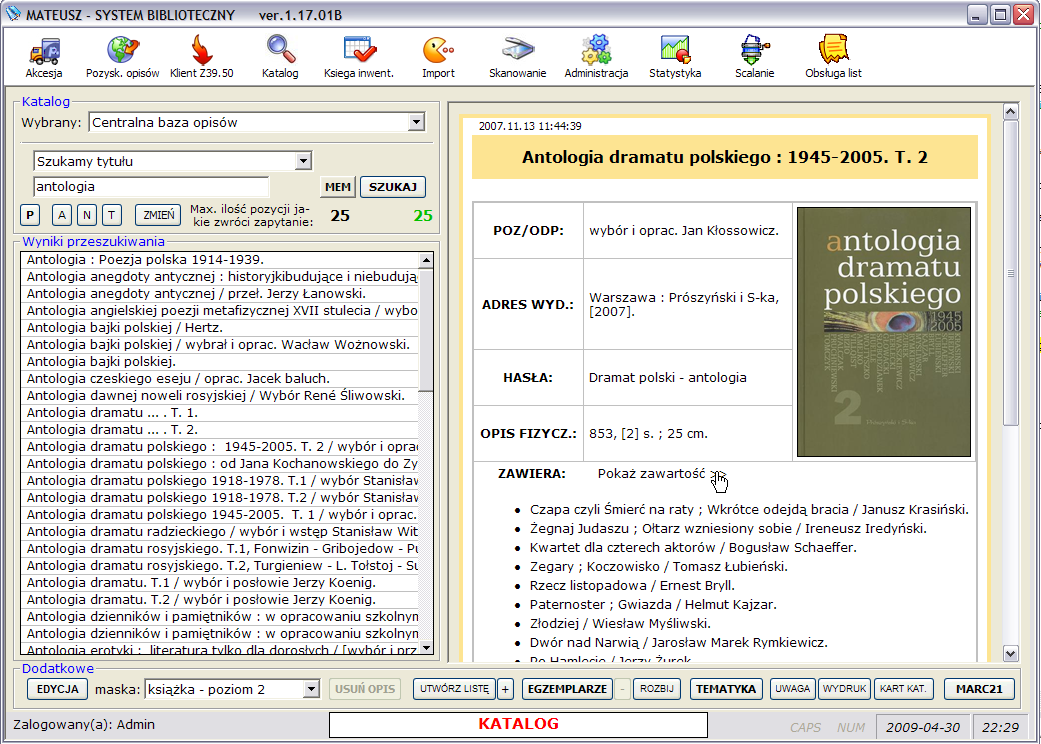Click the Scalanie toolbar icon
The image size is (1041, 744).
[754, 56]
